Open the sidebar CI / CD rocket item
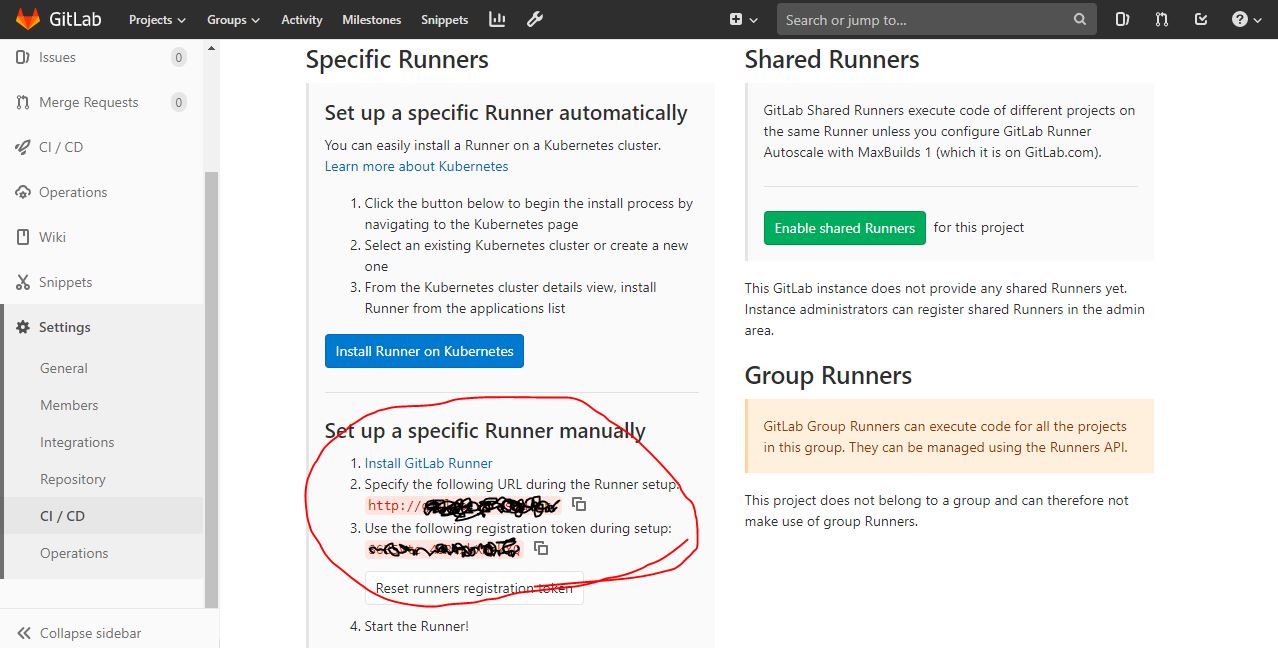The width and height of the screenshot is (1278, 648). pos(61,147)
